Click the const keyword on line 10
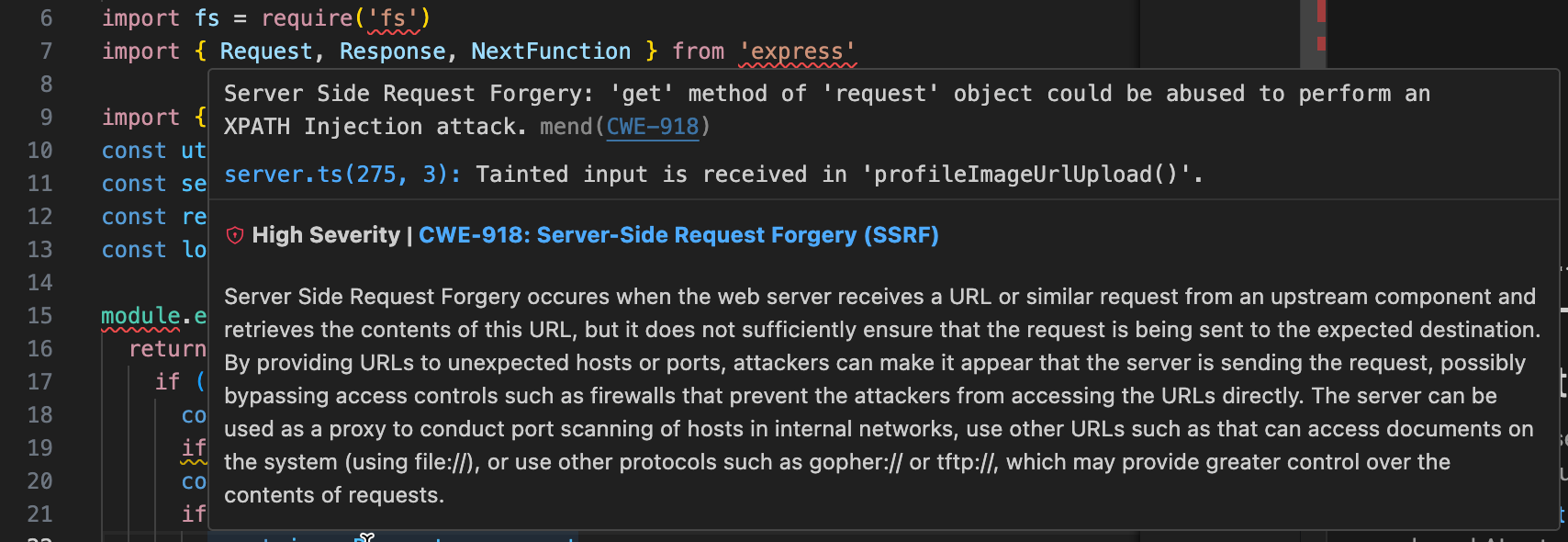This screenshot has width=1568, height=542. [134, 151]
